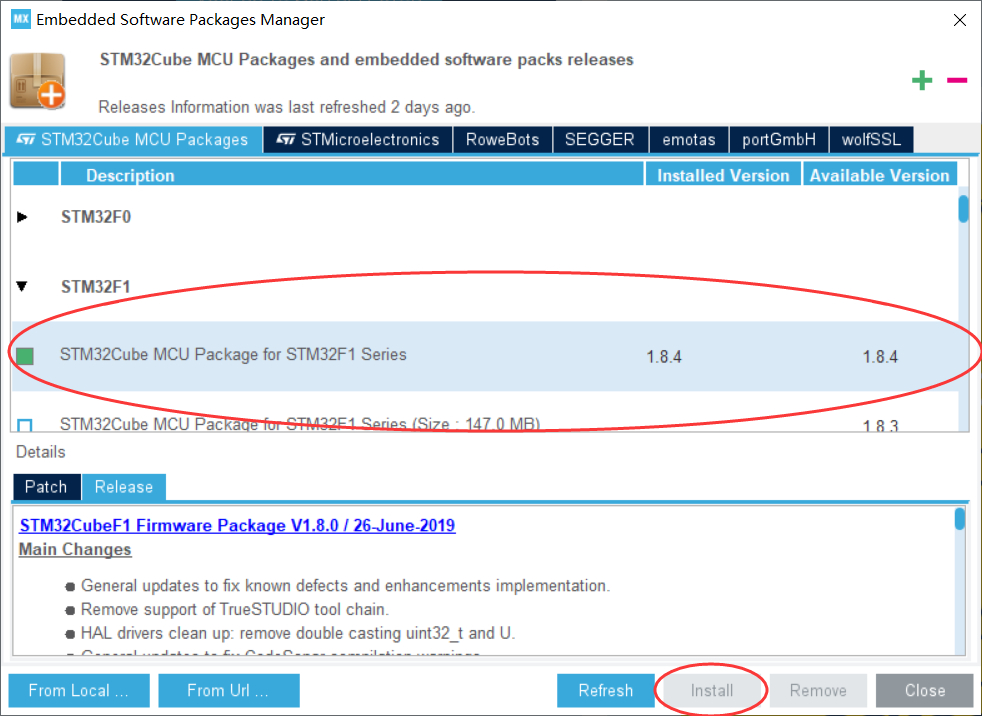The height and width of the screenshot is (716, 982).
Task: Click the pink minus icon
Action: (956, 80)
